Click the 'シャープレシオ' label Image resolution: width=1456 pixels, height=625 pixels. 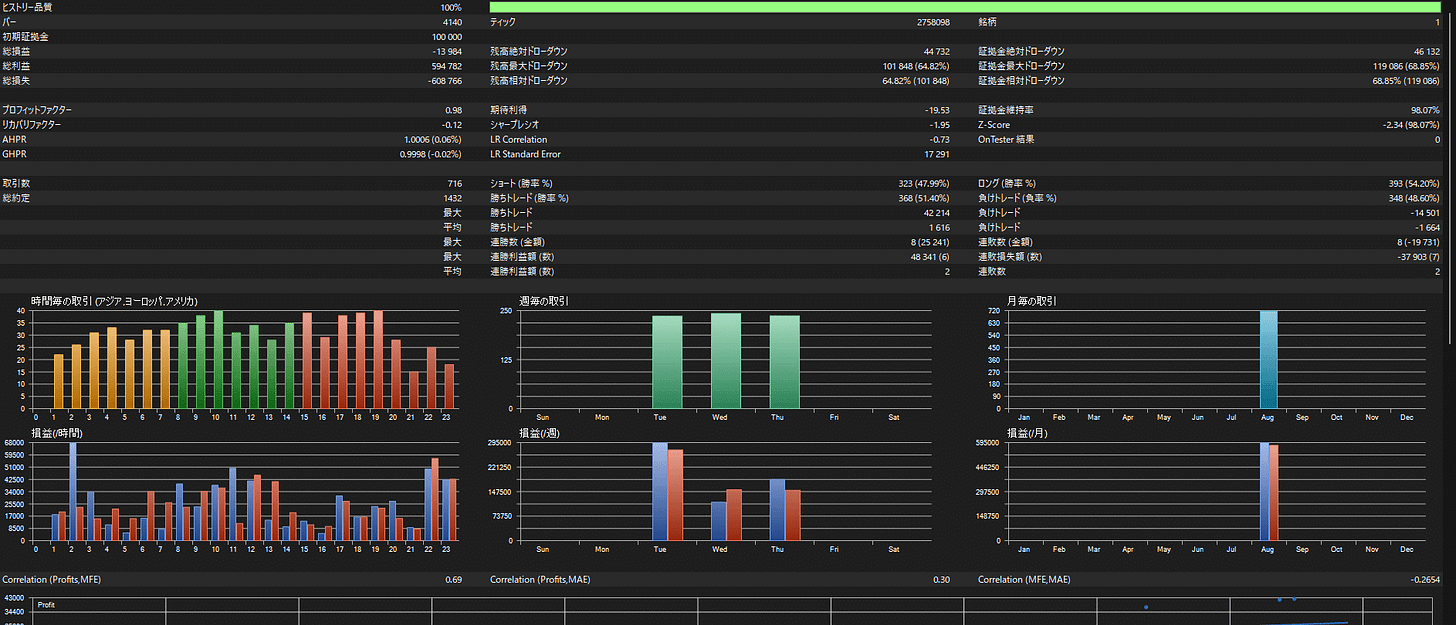click(515, 125)
